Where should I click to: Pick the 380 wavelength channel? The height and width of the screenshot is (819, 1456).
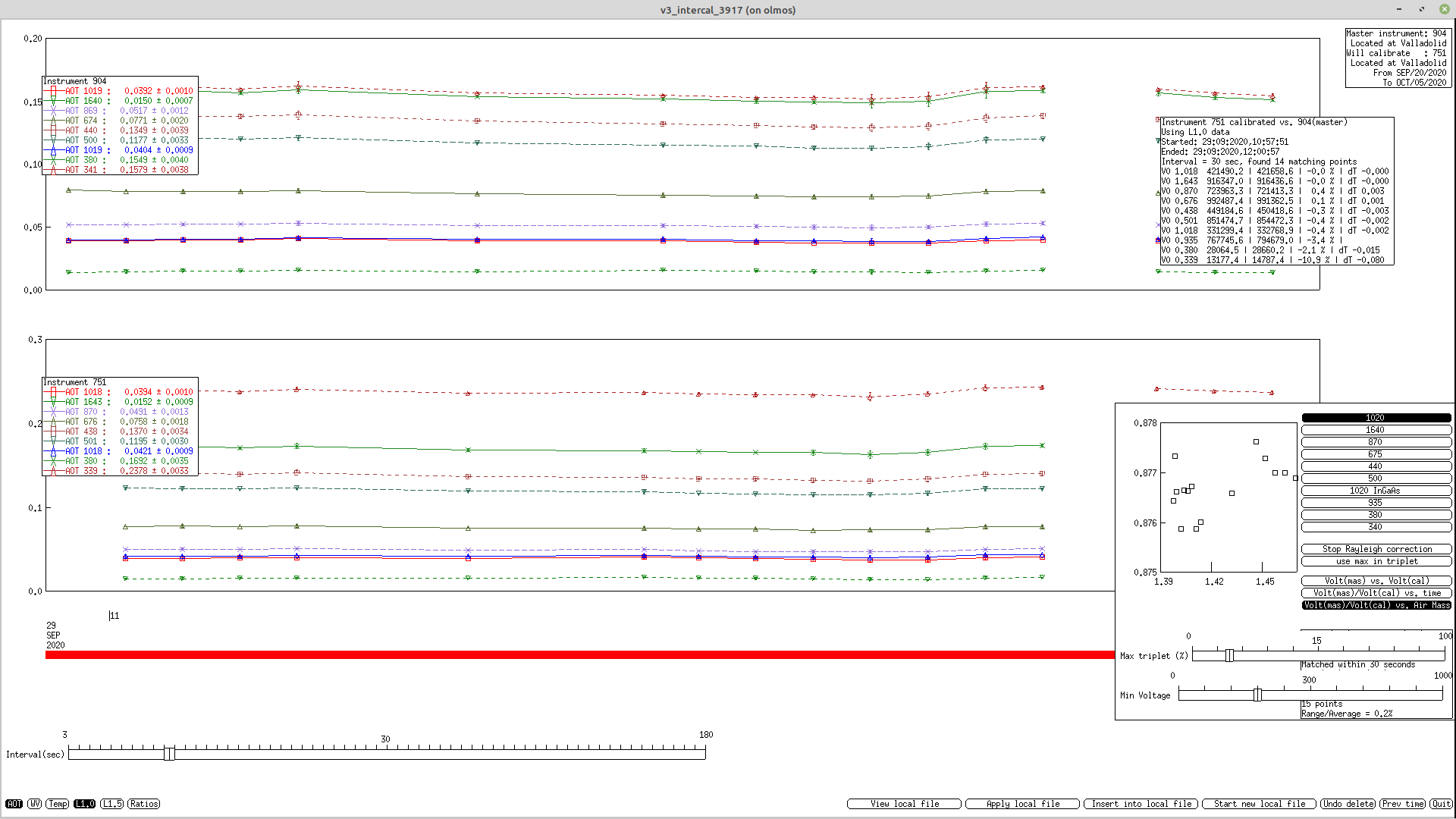coord(1376,515)
